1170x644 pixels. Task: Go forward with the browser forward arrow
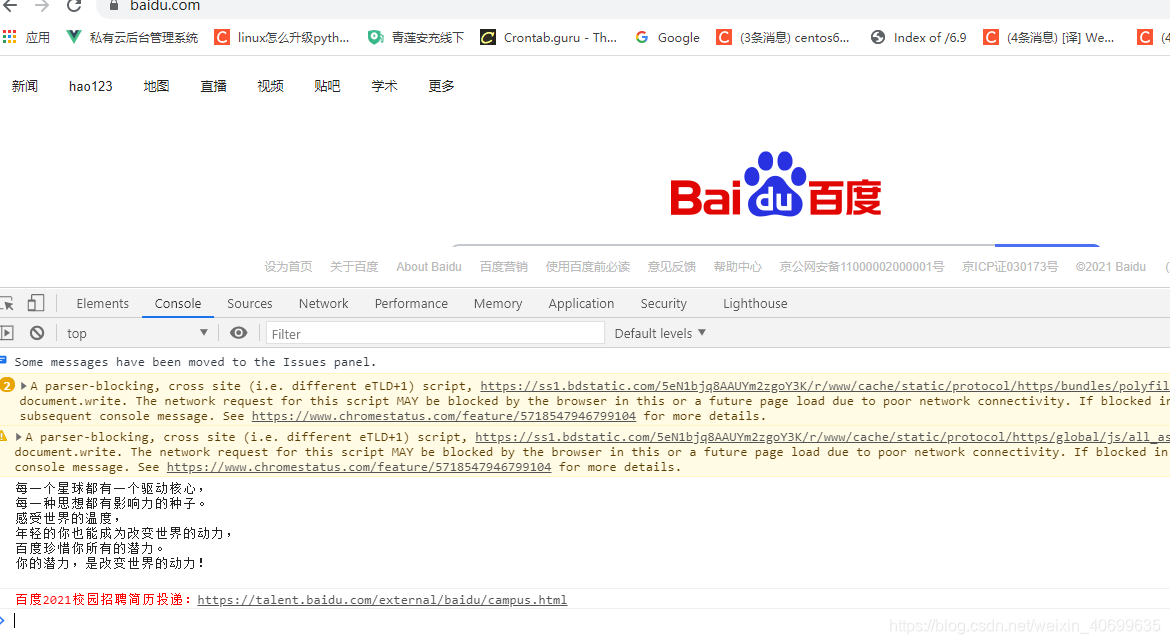[42, 6]
